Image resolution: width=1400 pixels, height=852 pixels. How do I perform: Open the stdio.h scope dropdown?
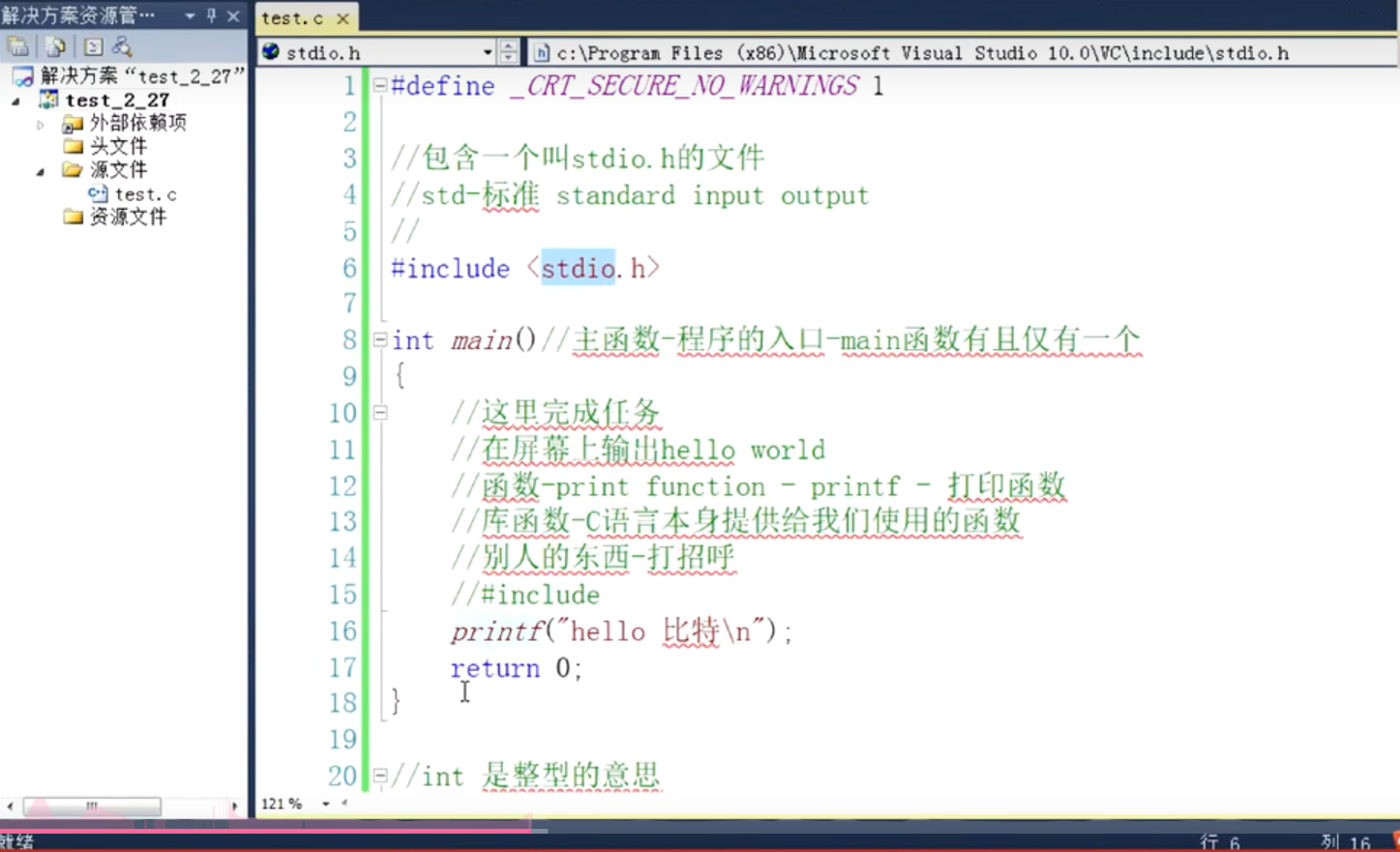(487, 52)
